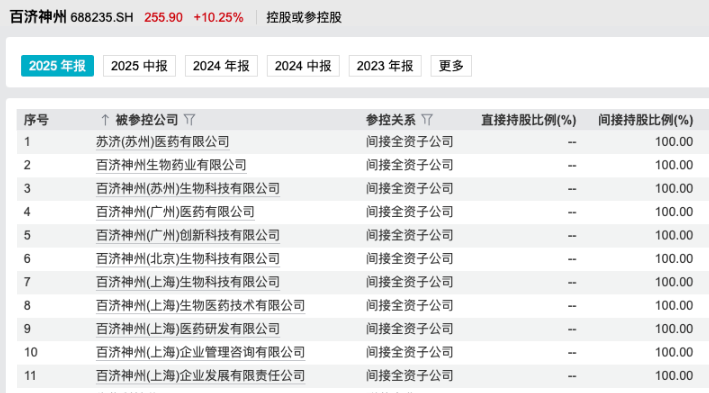Image resolution: width=709 pixels, height=393 pixels.
Task: Click the change percentage +10.25%
Action: [x=218, y=18]
